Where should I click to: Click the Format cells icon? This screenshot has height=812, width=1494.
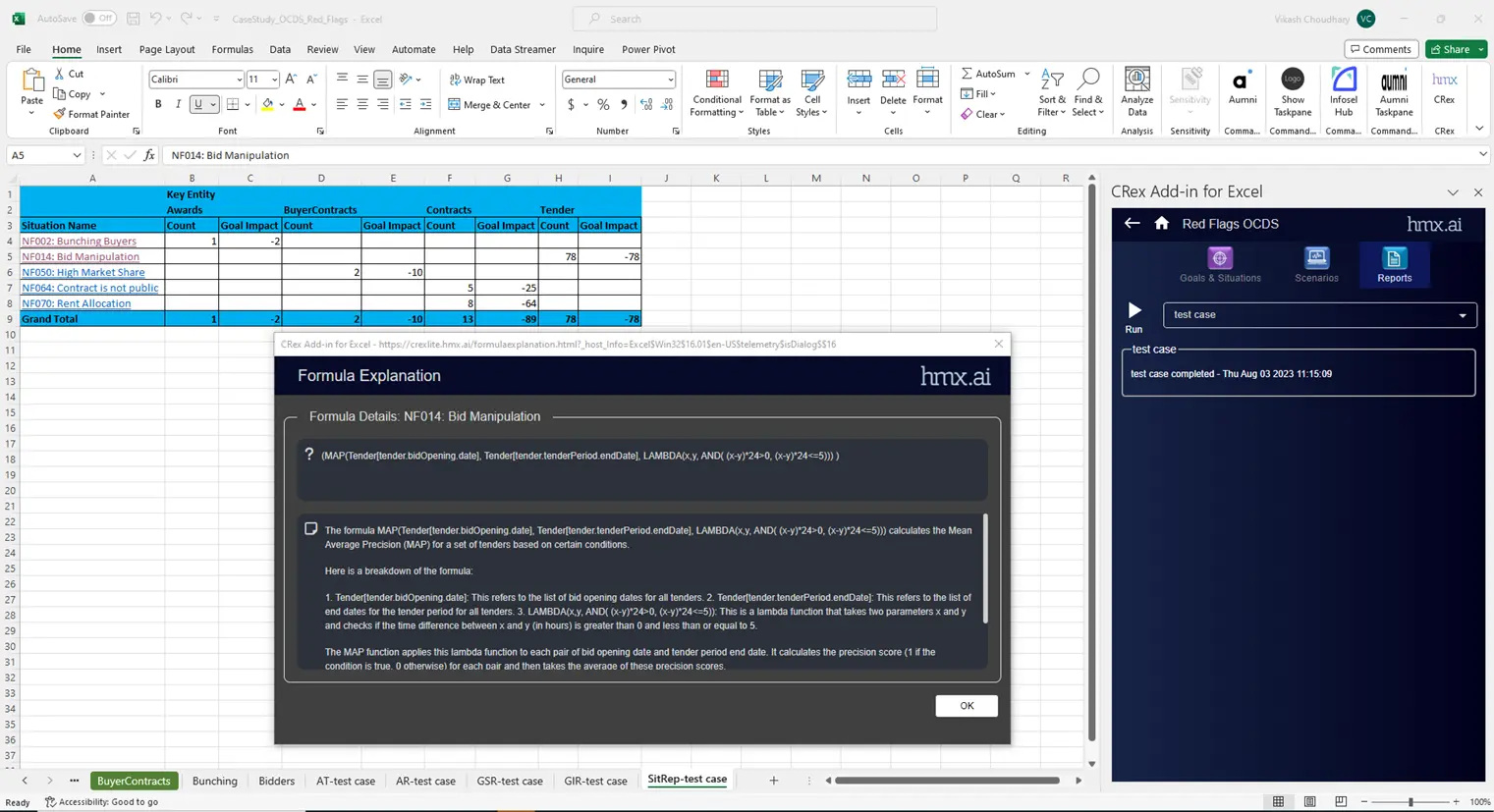[x=927, y=80]
